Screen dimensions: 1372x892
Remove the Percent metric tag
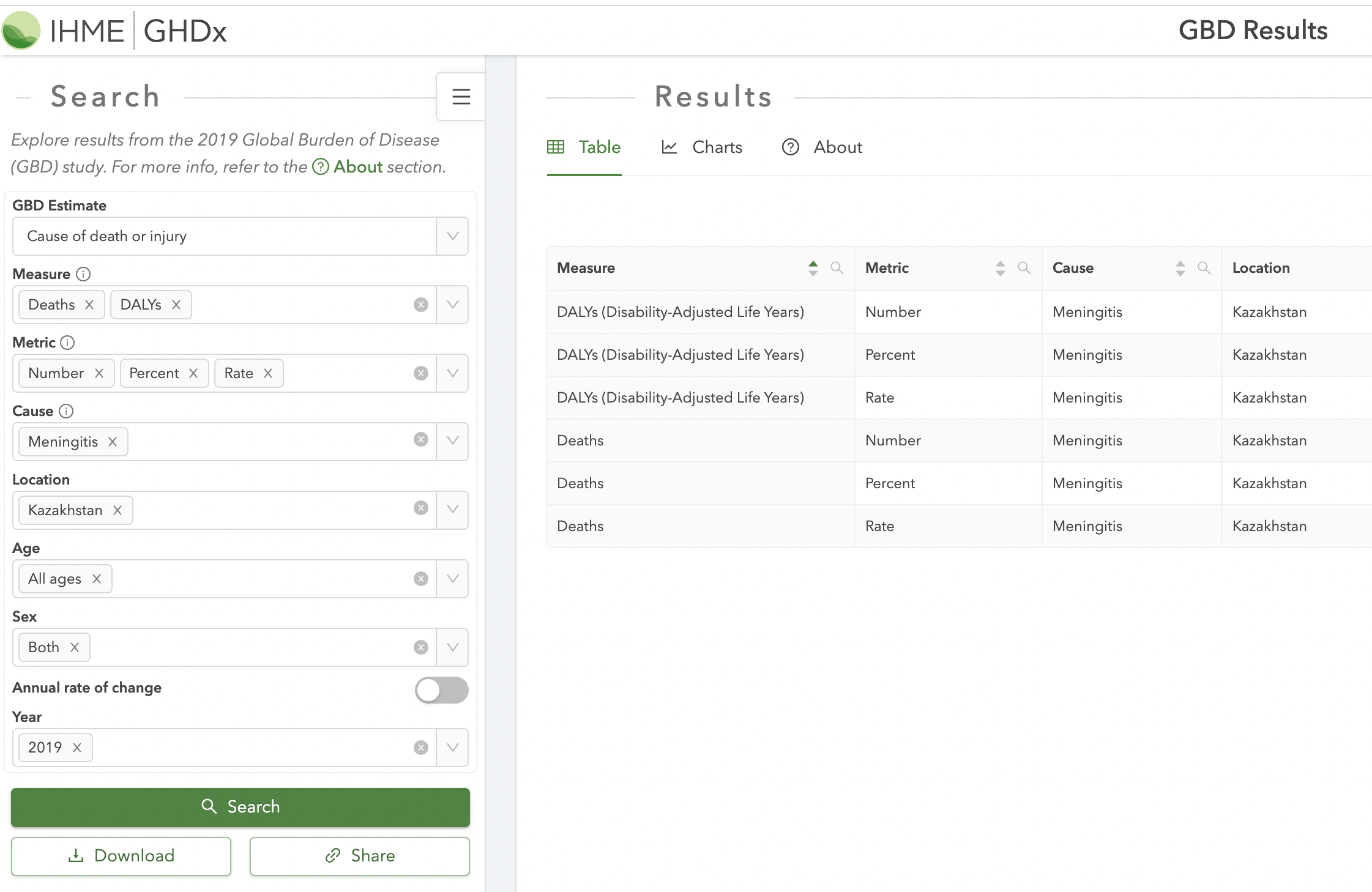(x=193, y=373)
